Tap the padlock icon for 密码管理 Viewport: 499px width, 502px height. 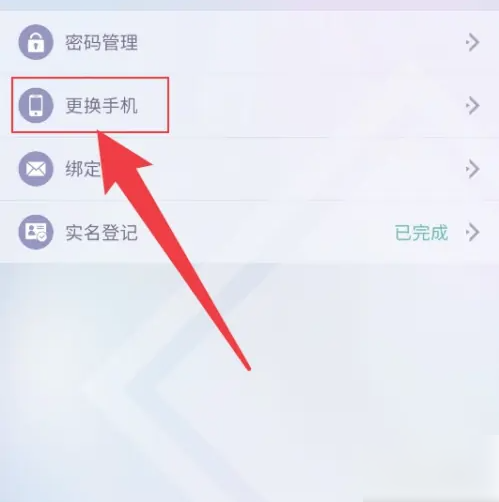[36, 42]
